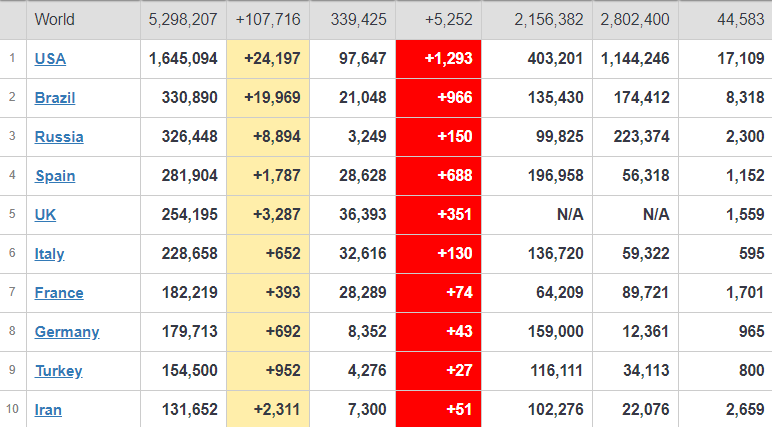Open the UK country page link

coord(45,215)
